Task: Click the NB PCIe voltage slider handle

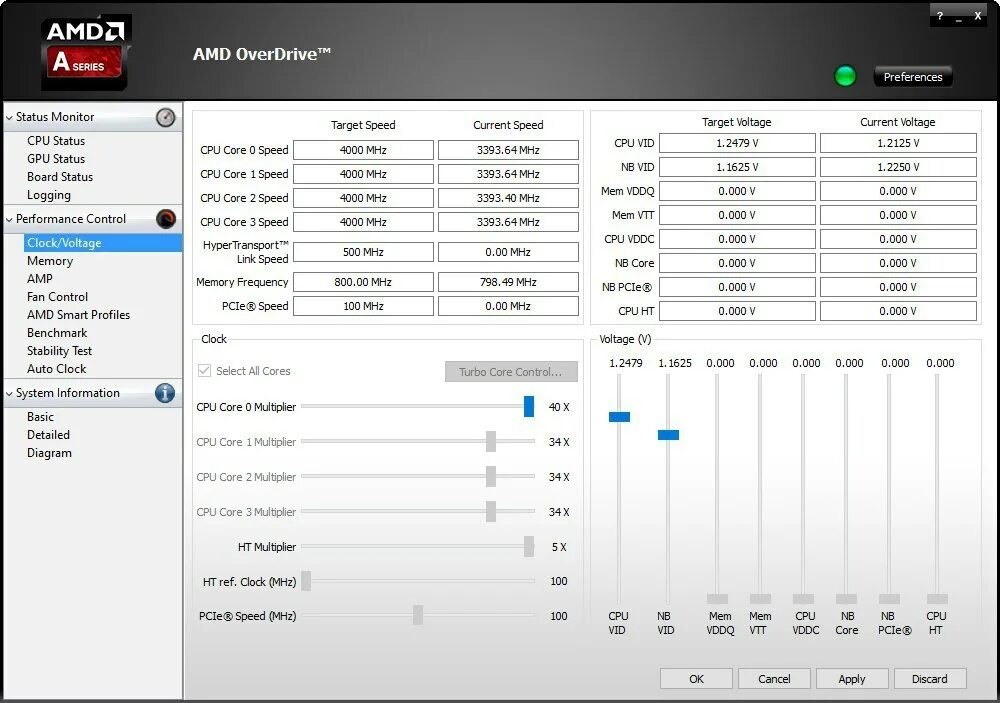Action: click(889, 598)
